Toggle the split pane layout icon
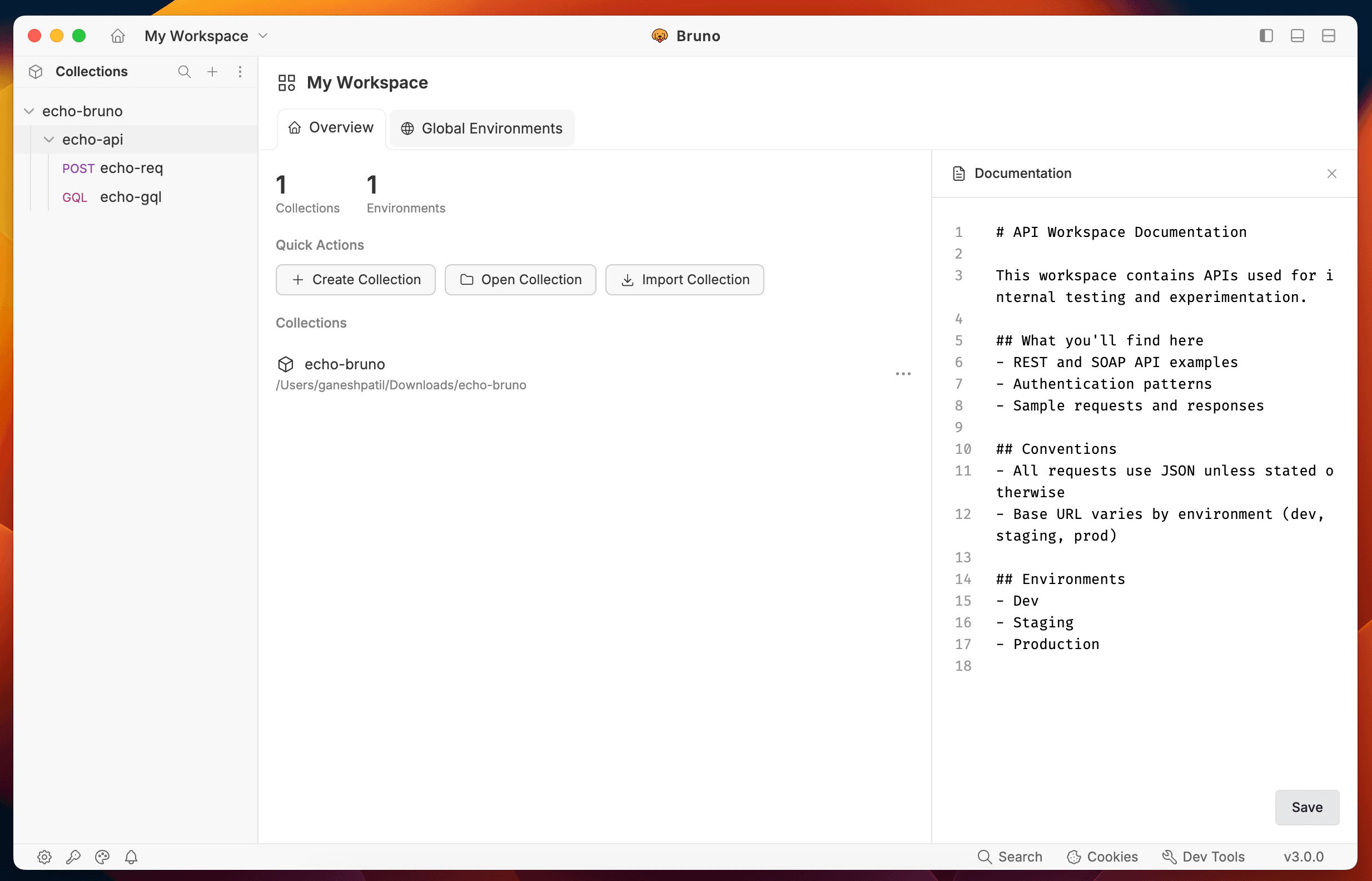The image size is (1372, 881). (x=1328, y=36)
